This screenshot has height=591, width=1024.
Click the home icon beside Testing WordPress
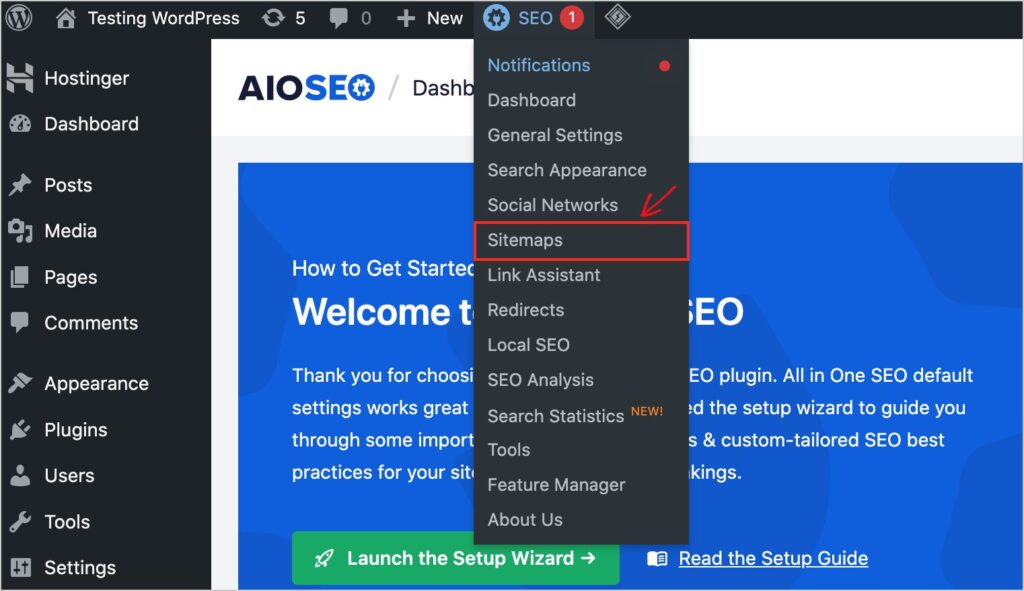click(65, 18)
